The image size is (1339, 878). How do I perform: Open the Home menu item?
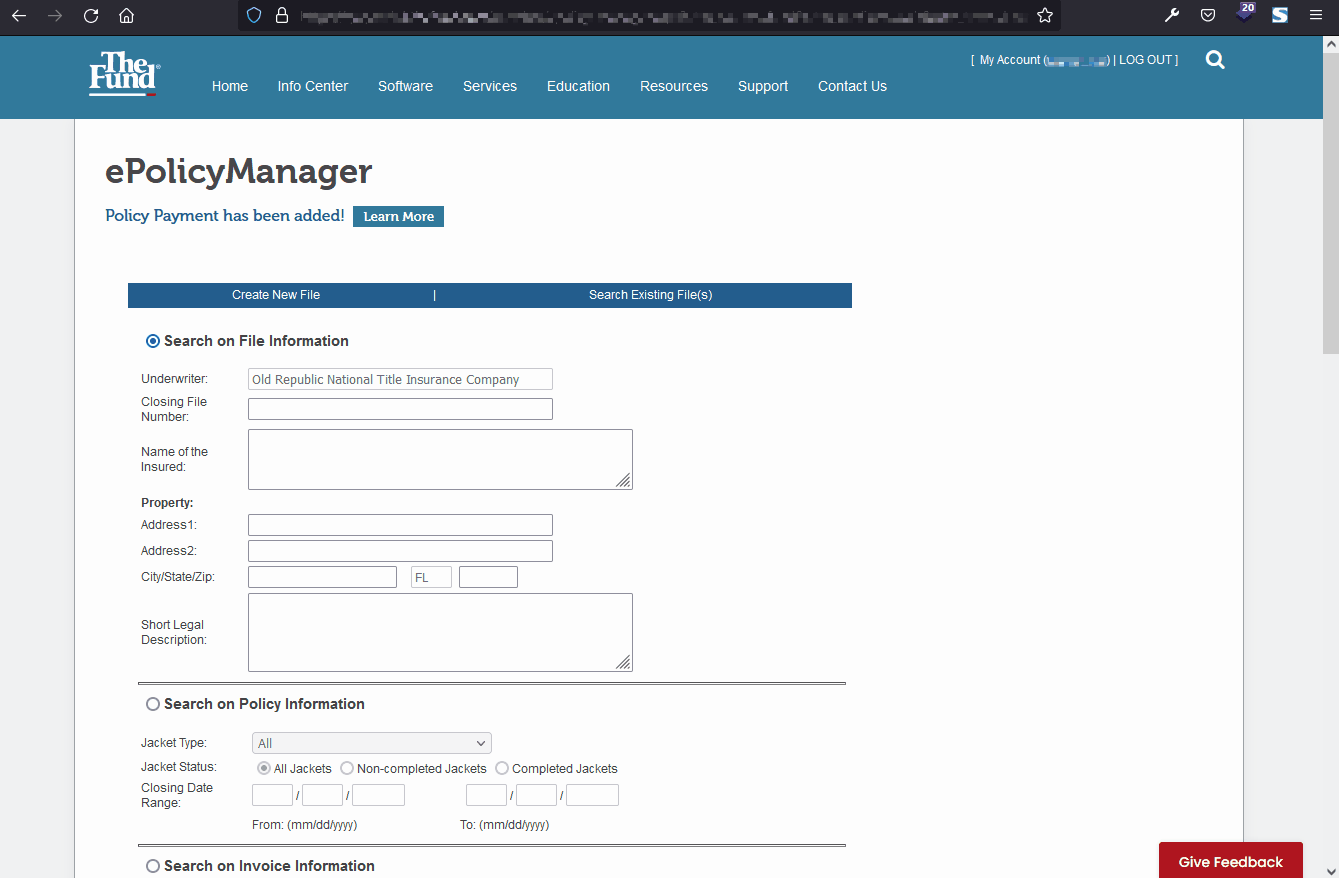(x=230, y=86)
